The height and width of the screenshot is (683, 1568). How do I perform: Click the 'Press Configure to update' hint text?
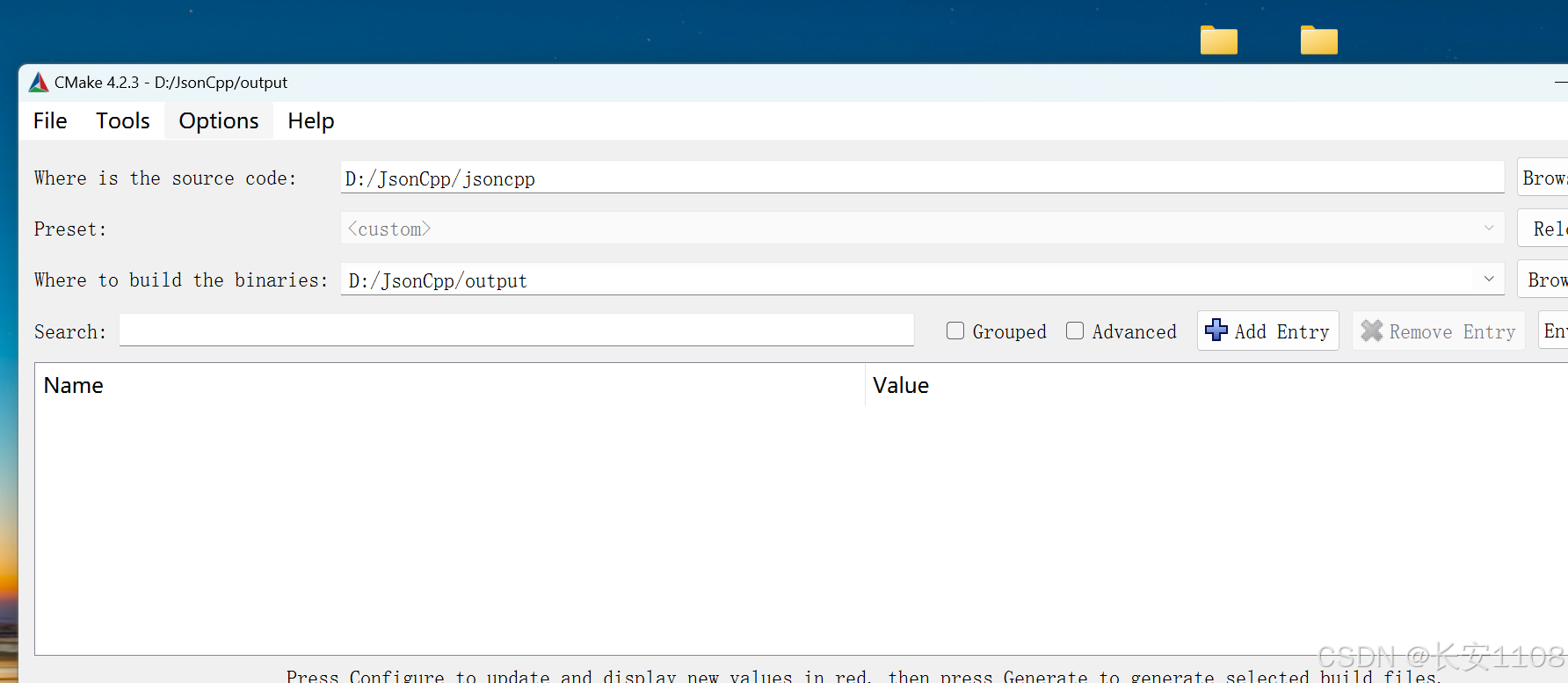(863, 676)
